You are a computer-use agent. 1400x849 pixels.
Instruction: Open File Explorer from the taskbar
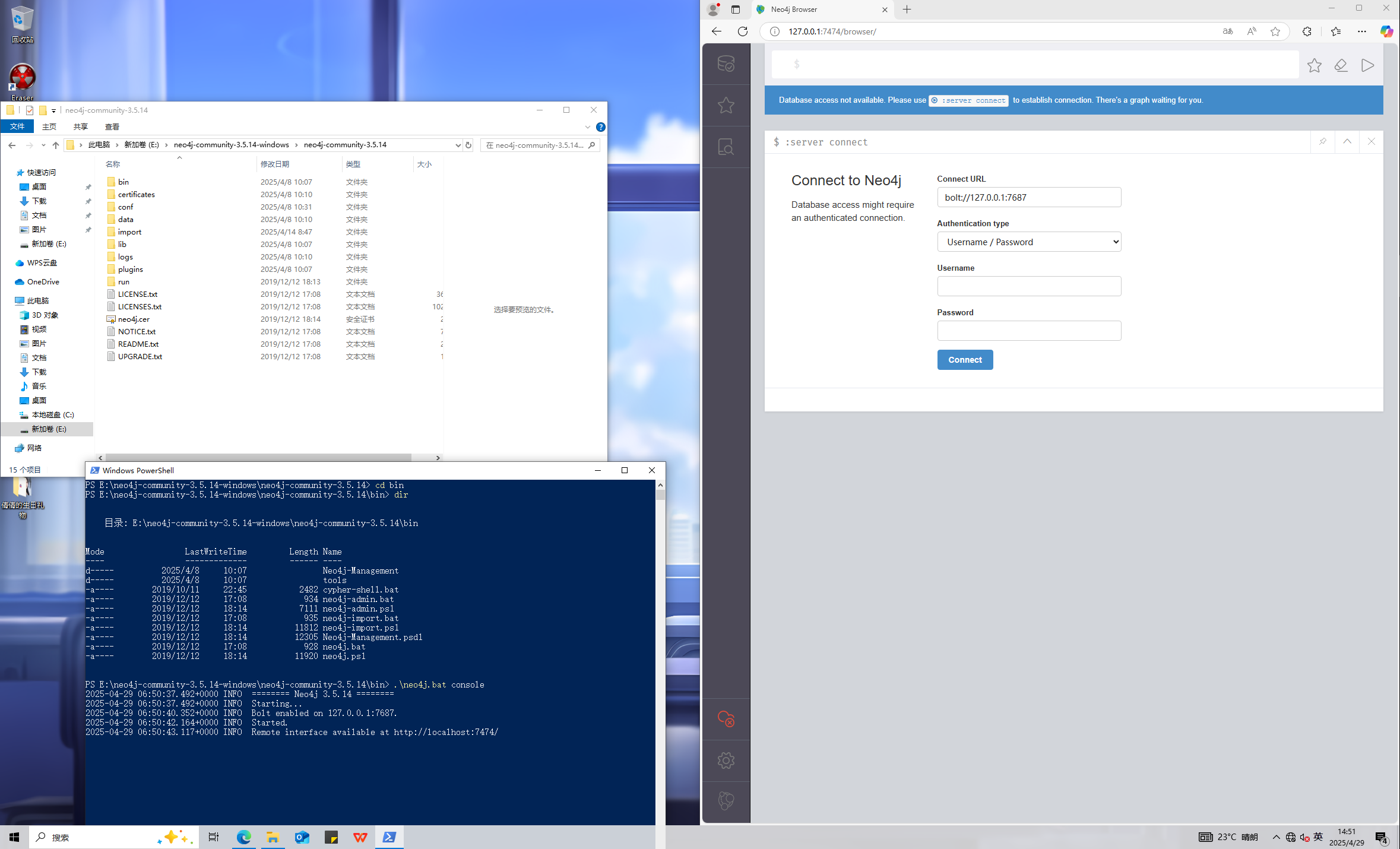pyautogui.click(x=273, y=837)
